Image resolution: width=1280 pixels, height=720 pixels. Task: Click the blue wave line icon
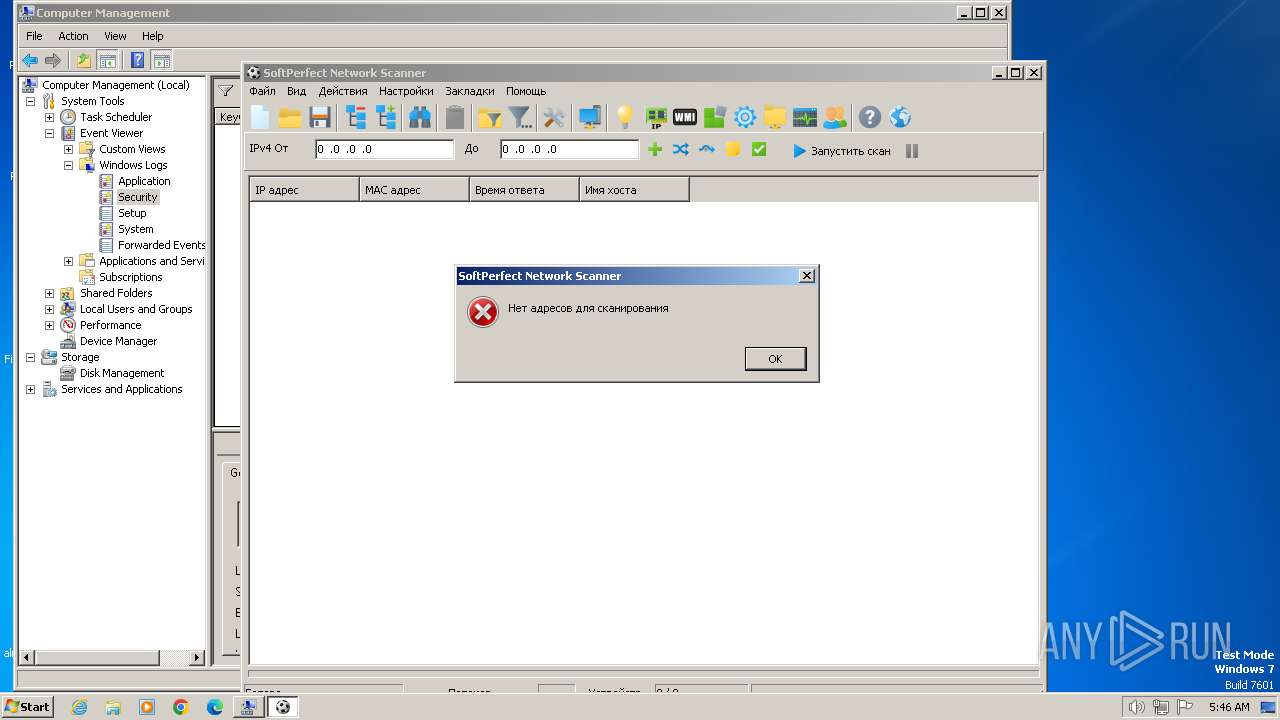pos(707,149)
